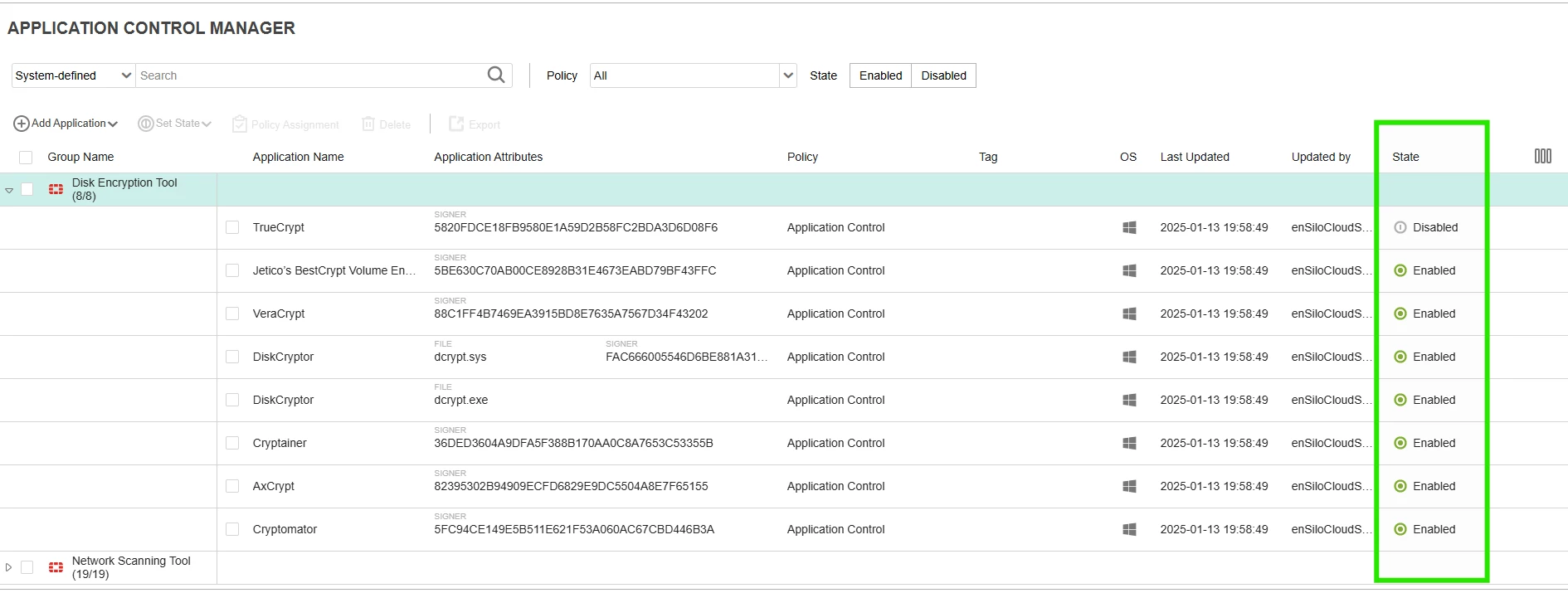Click the VeraCrypt application name
This screenshot has height=593, width=1568.
tap(278, 314)
